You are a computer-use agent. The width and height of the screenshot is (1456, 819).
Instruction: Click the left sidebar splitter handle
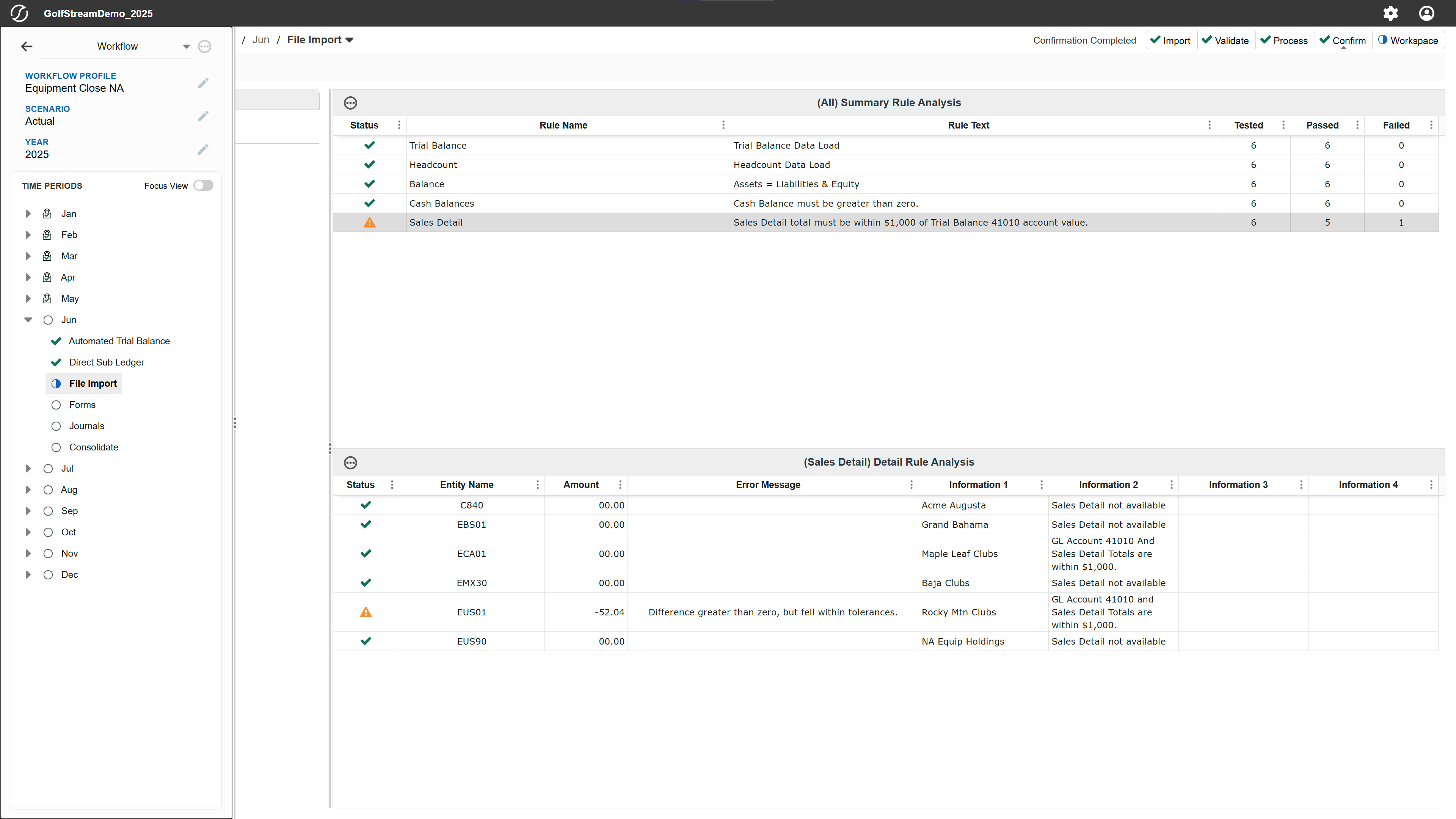coord(235,424)
